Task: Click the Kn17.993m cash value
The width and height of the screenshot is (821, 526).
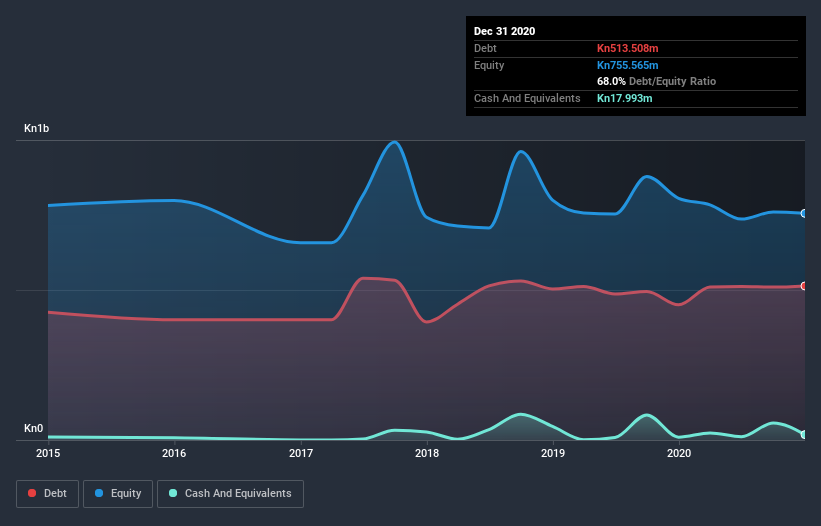Action: pos(625,98)
